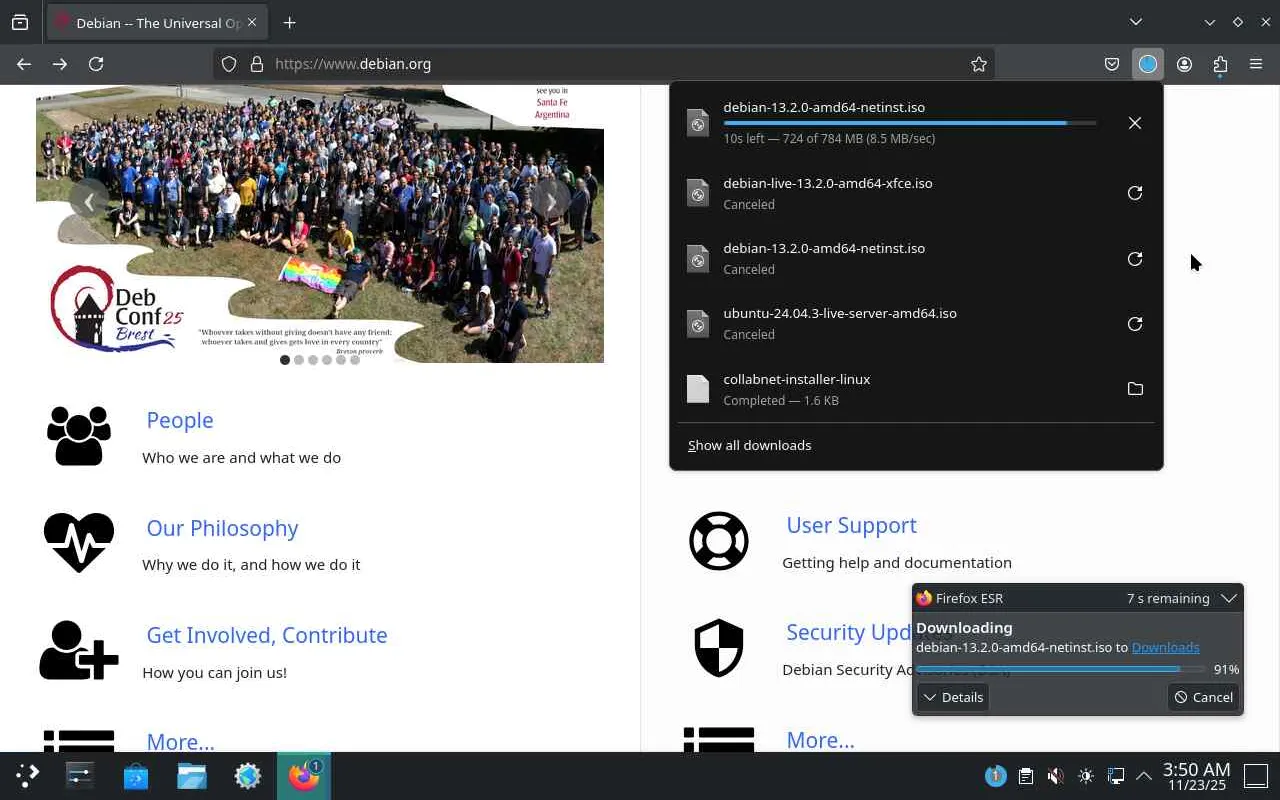Viewport: 1280px width, 800px height.
Task: Click the Firefox taskbar entry
Action: coord(304,776)
